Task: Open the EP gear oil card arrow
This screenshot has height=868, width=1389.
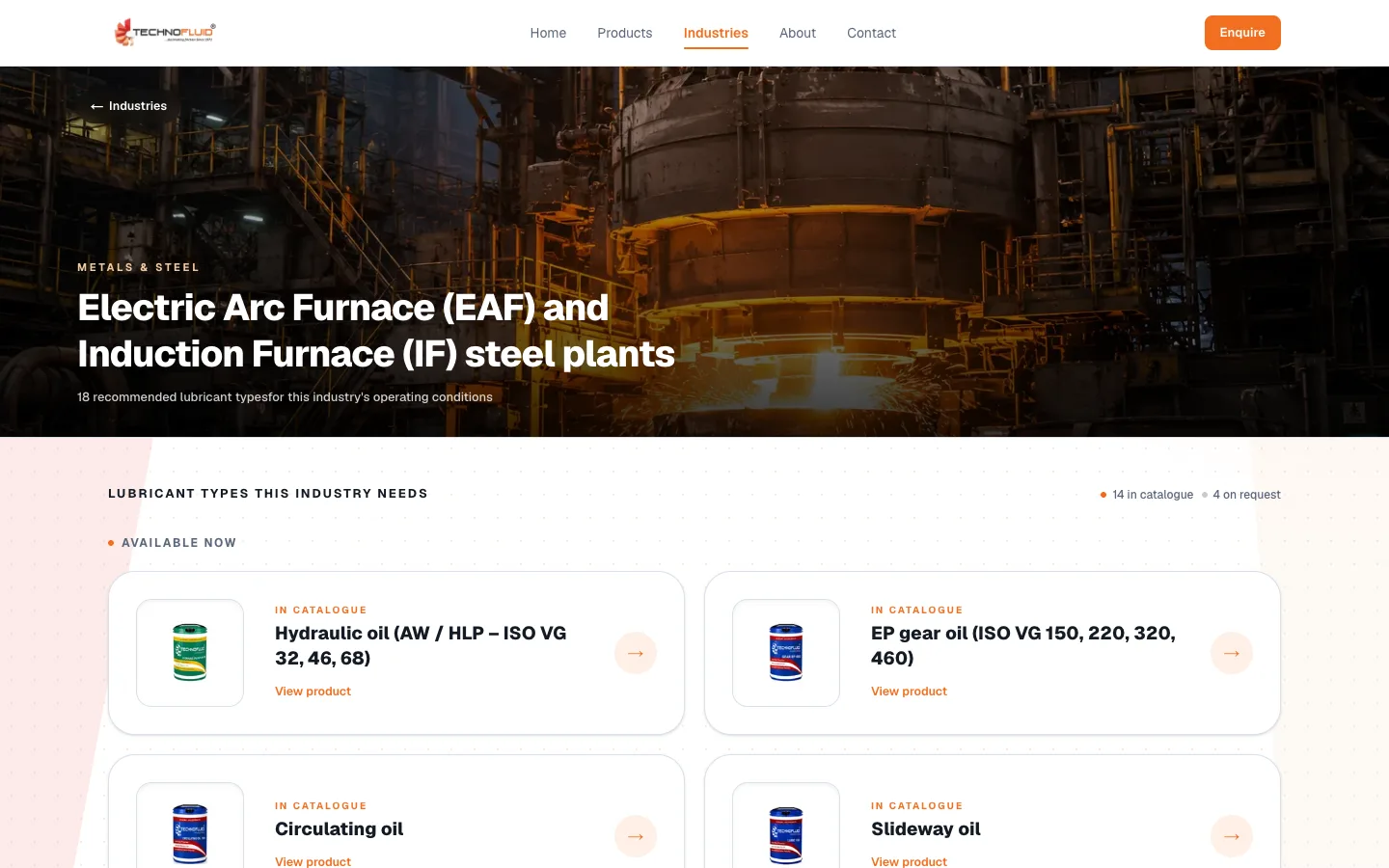Action: [1232, 653]
